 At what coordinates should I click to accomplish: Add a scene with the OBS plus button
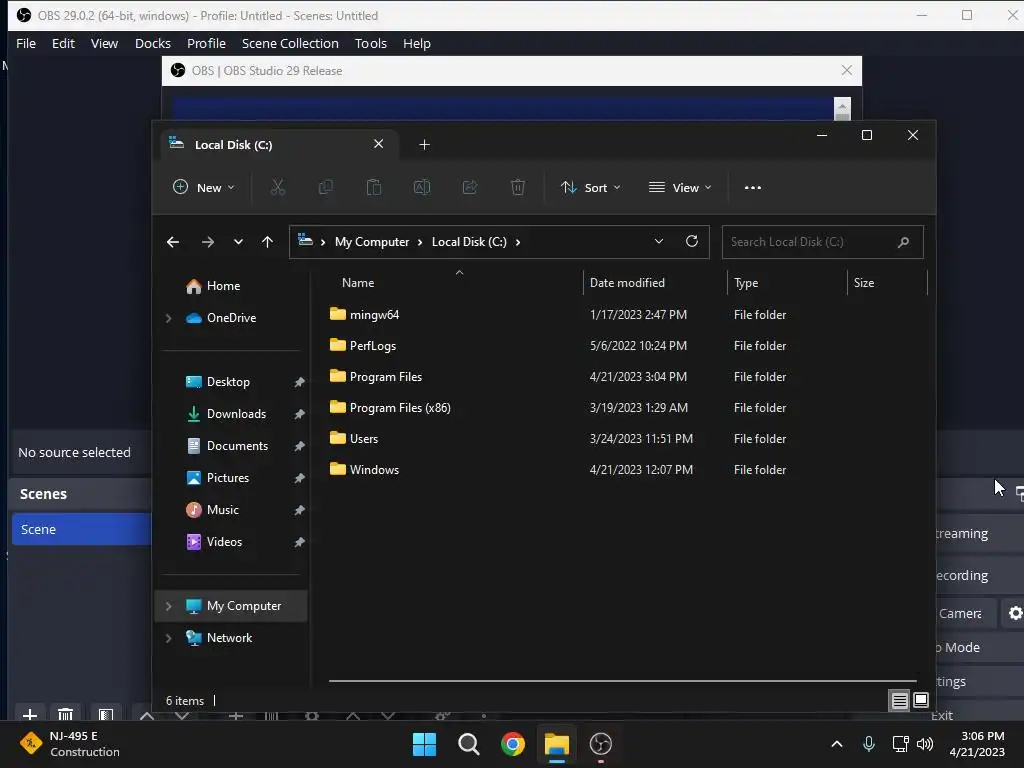click(x=29, y=714)
